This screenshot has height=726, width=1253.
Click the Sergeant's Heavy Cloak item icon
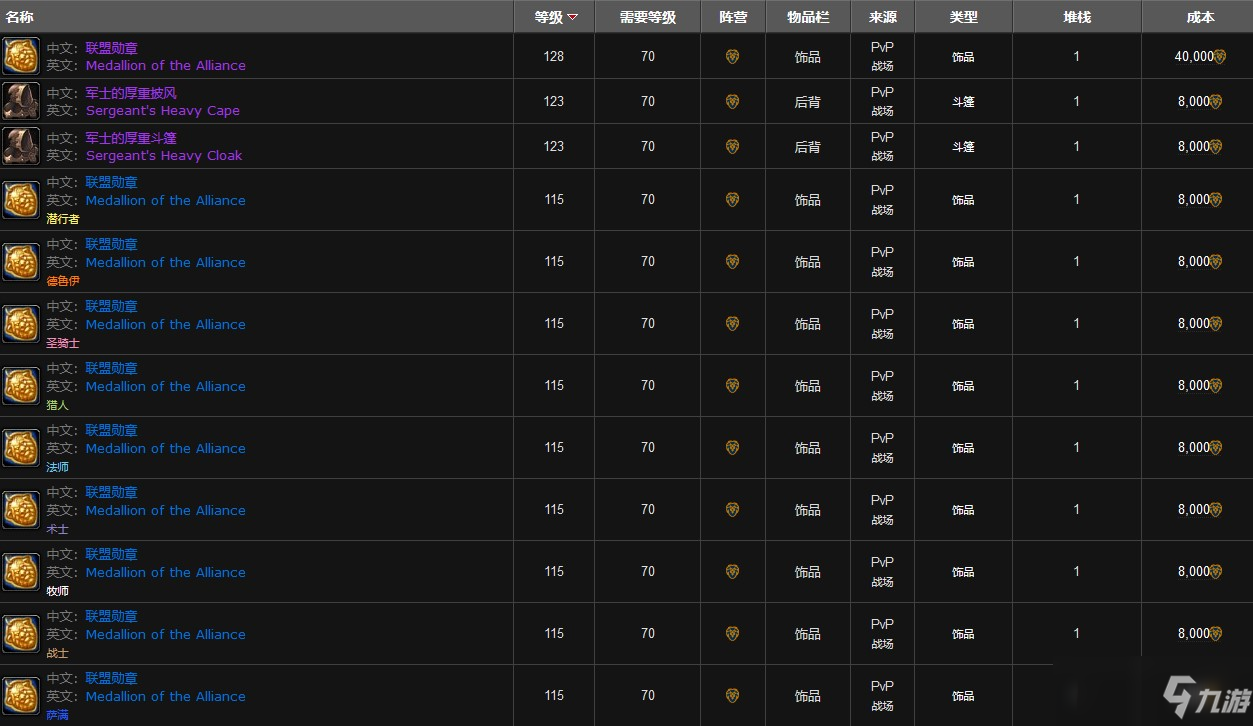pyautogui.click(x=21, y=146)
